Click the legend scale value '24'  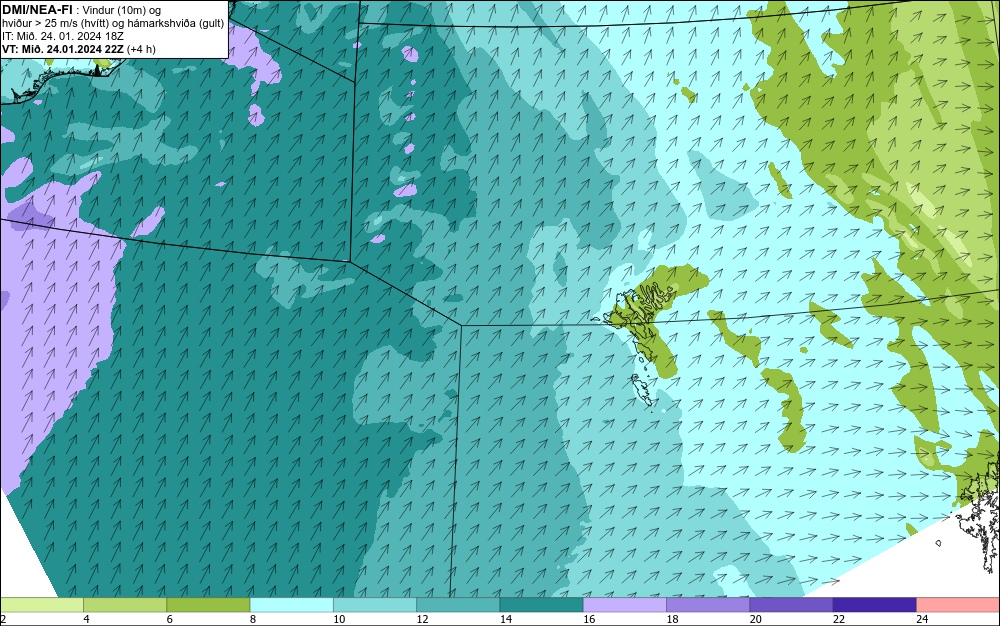[x=922, y=619]
